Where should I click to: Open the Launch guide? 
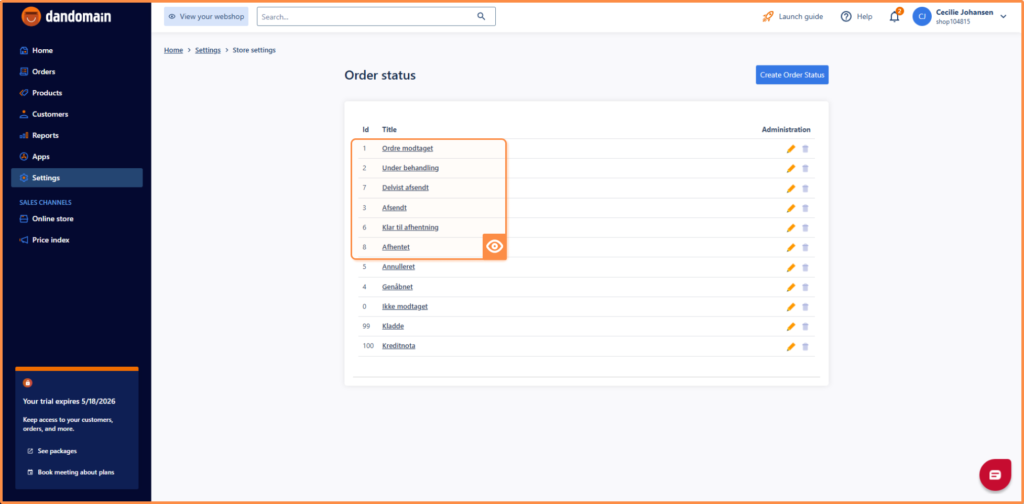click(792, 17)
